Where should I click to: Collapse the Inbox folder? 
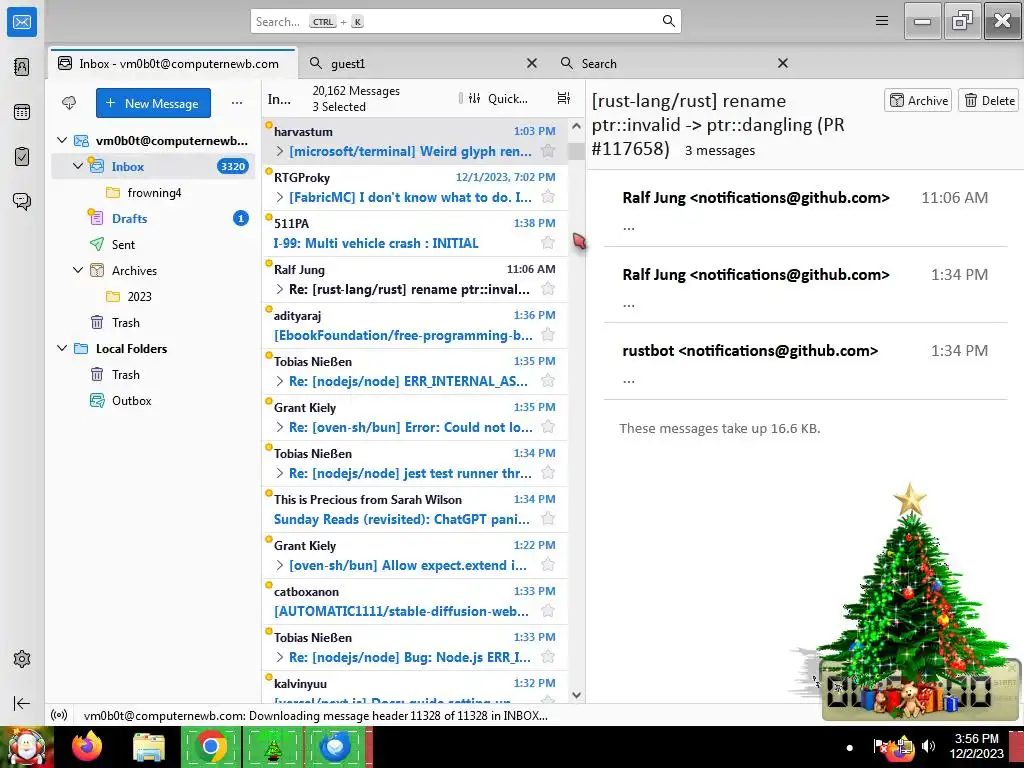[x=78, y=166]
